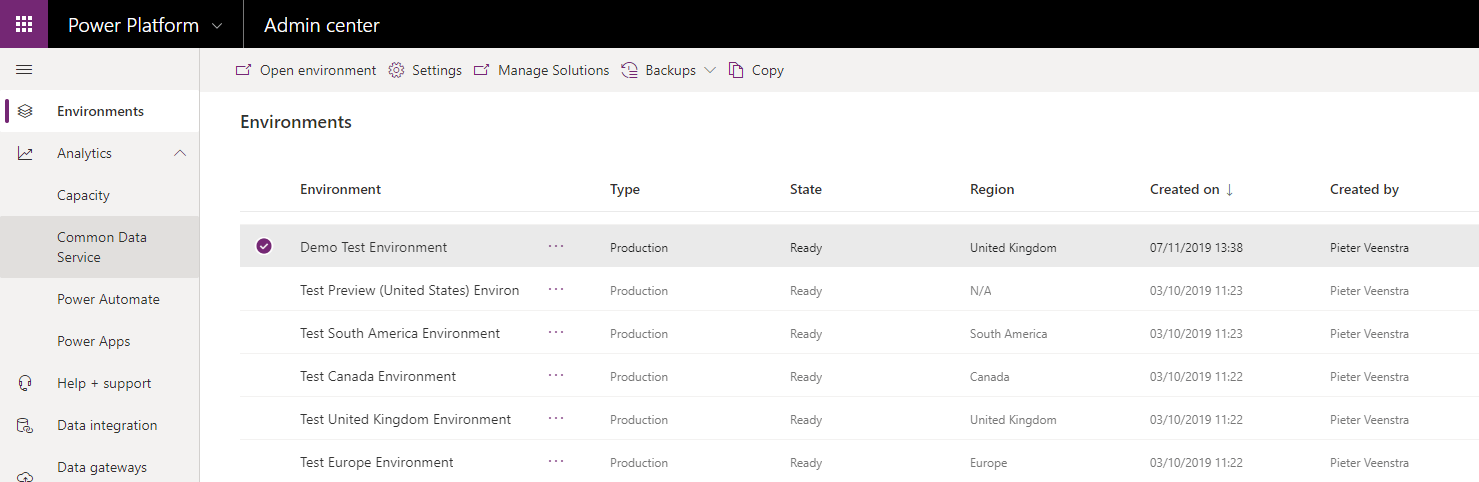Click the Environments page heading
The height and width of the screenshot is (482, 1479).
pos(296,122)
